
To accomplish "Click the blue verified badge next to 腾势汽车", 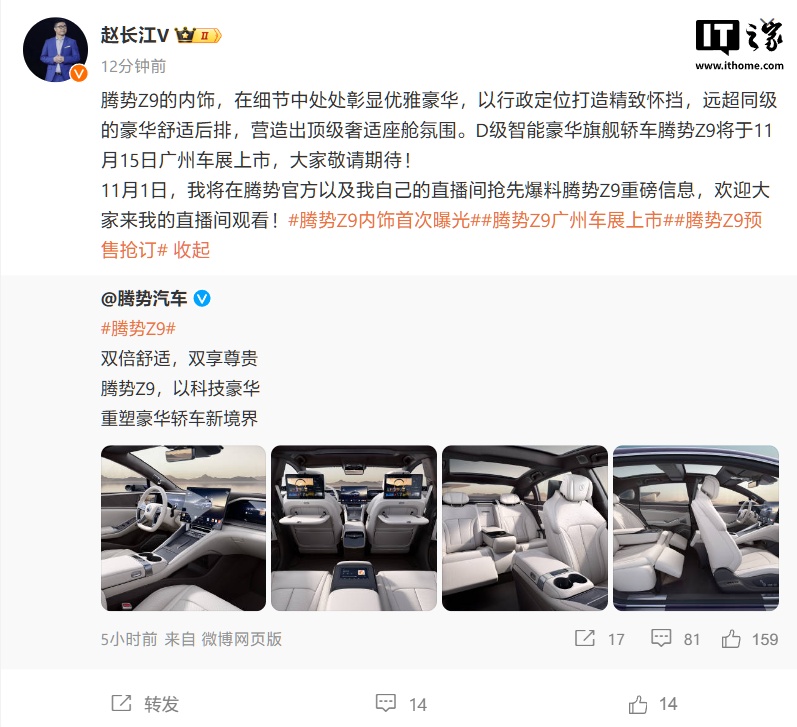I will [202, 298].
